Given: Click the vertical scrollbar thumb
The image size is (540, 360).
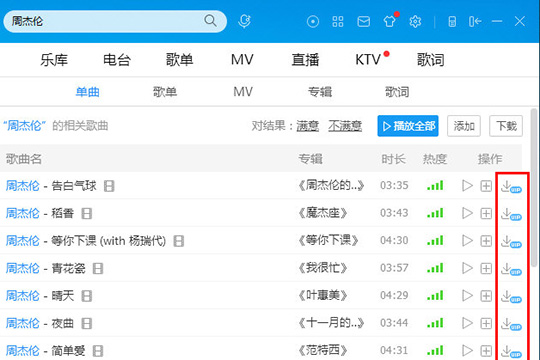Looking at the screenshot, I should pos(534,187).
